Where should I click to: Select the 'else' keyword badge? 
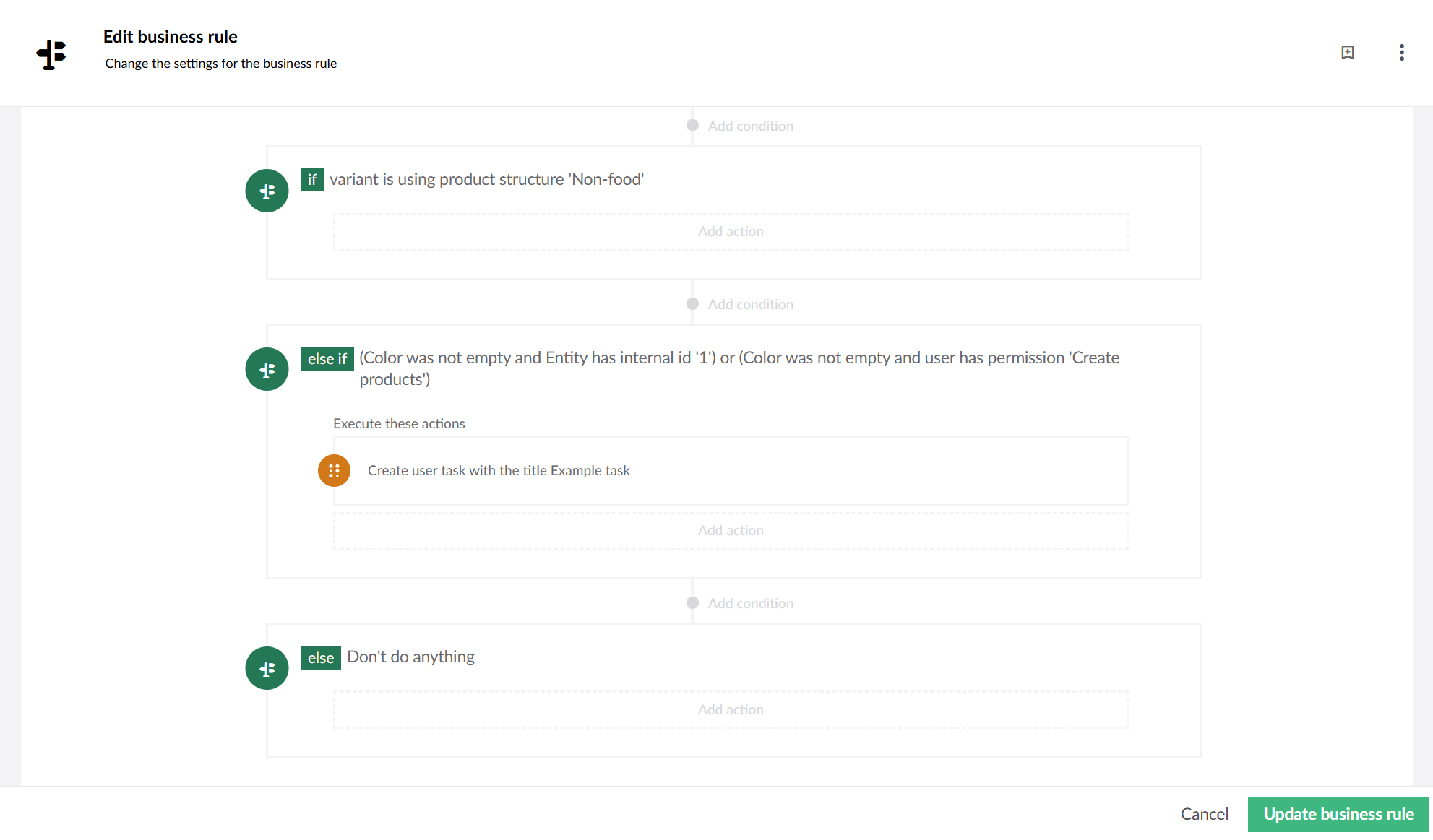click(320, 657)
